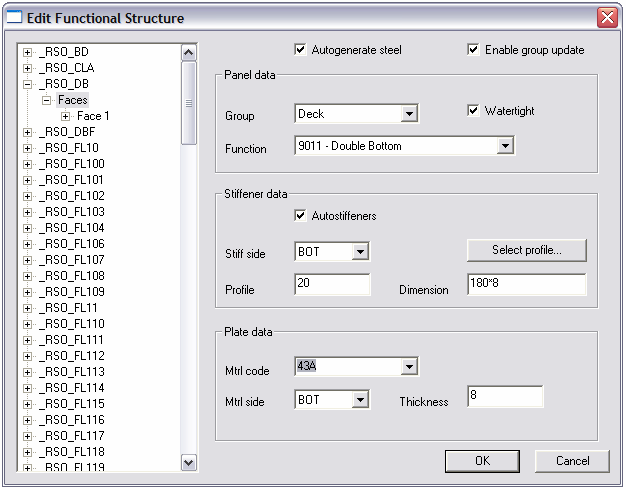Select the _RSO_FL111 tree item
The width and height of the screenshot is (626, 490).
(71, 339)
